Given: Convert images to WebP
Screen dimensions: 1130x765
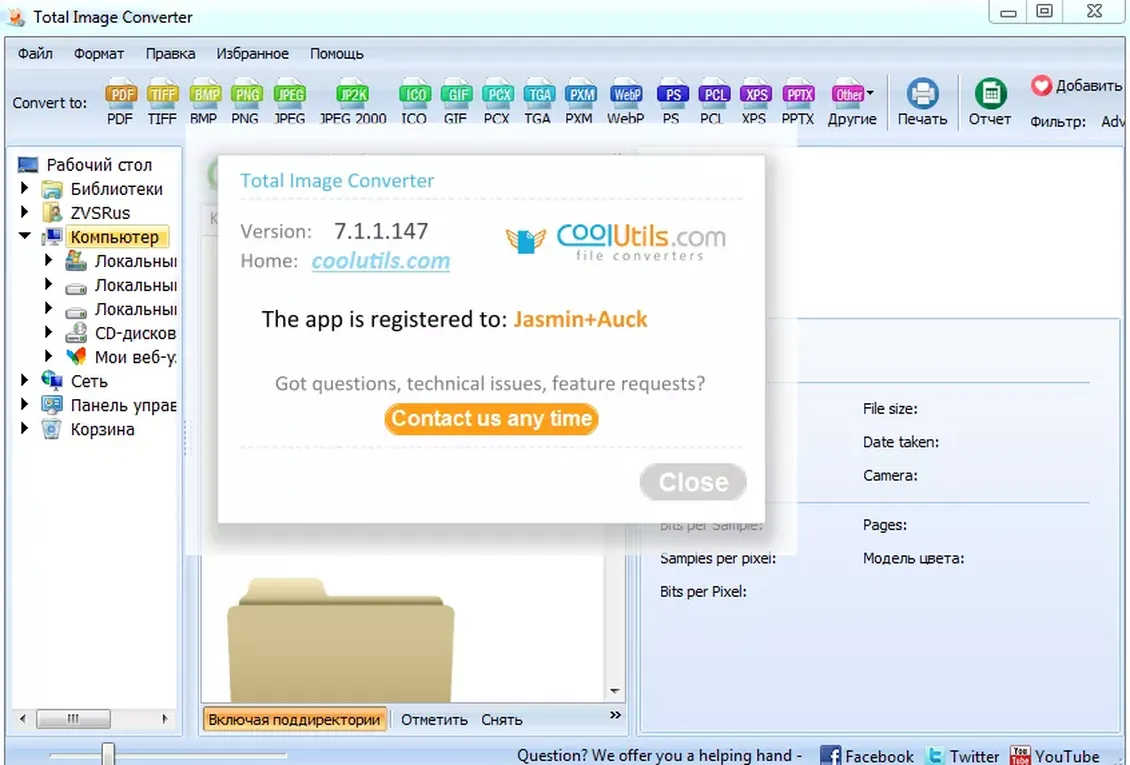Looking at the screenshot, I should point(626,102).
